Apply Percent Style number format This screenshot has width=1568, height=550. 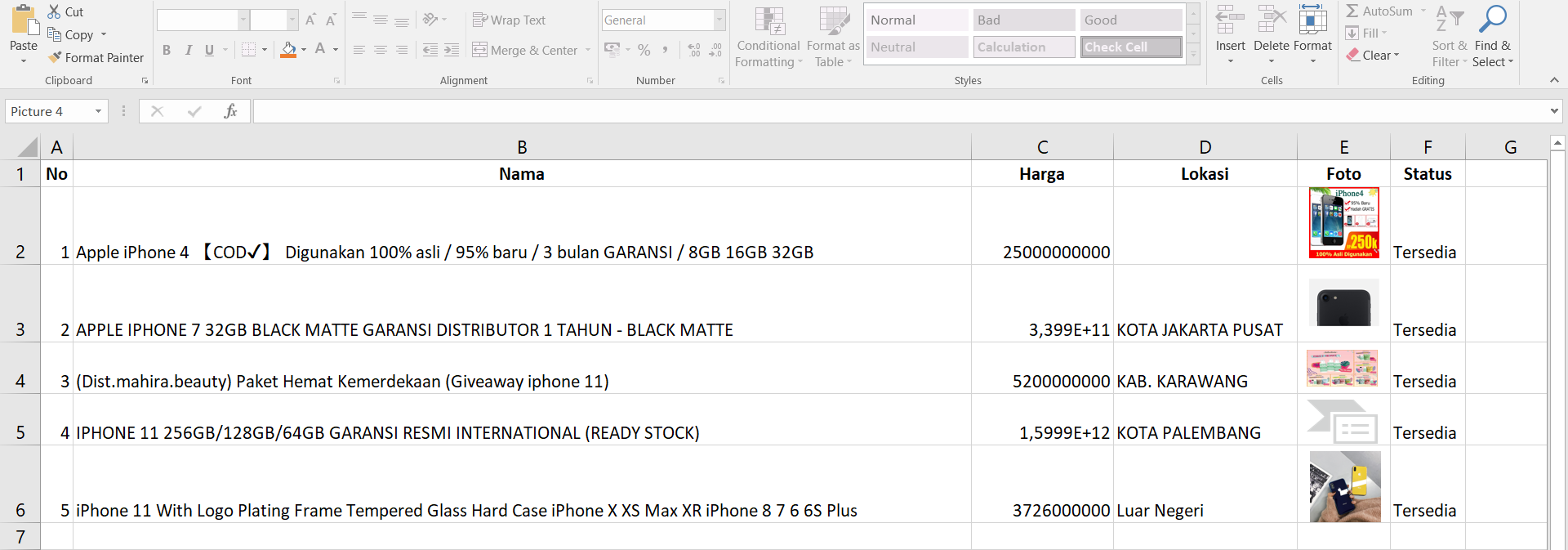[x=644, y=50]
